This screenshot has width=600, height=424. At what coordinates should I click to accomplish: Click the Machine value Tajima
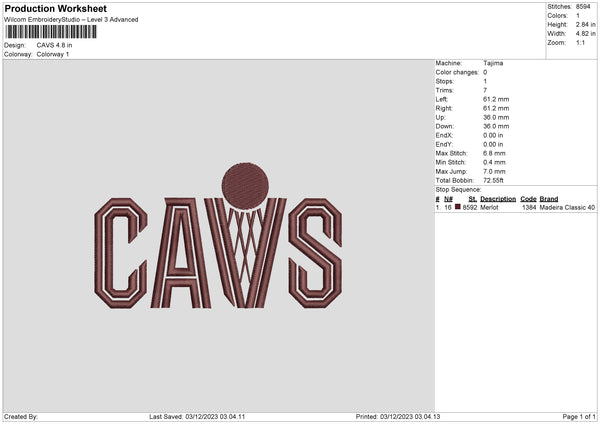493,62
